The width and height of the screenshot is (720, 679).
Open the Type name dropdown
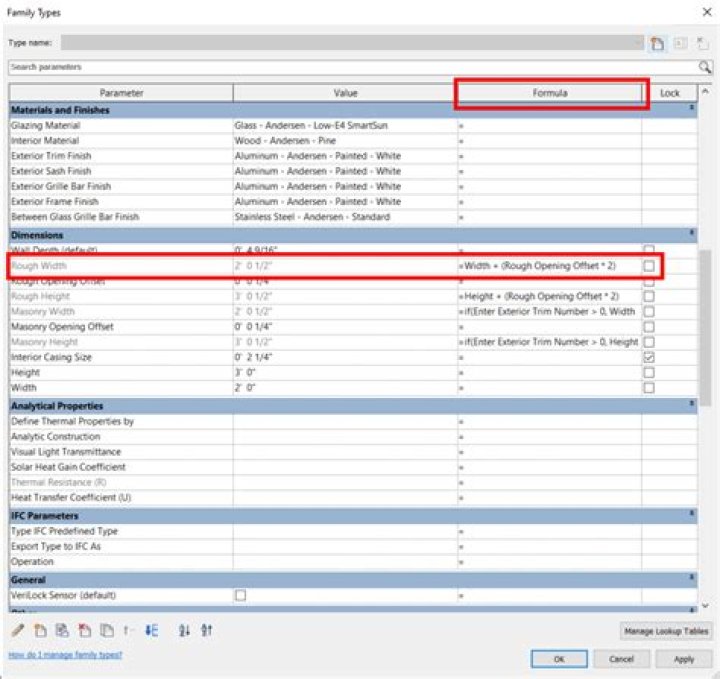pyautogui.click(x=637, y=43)
